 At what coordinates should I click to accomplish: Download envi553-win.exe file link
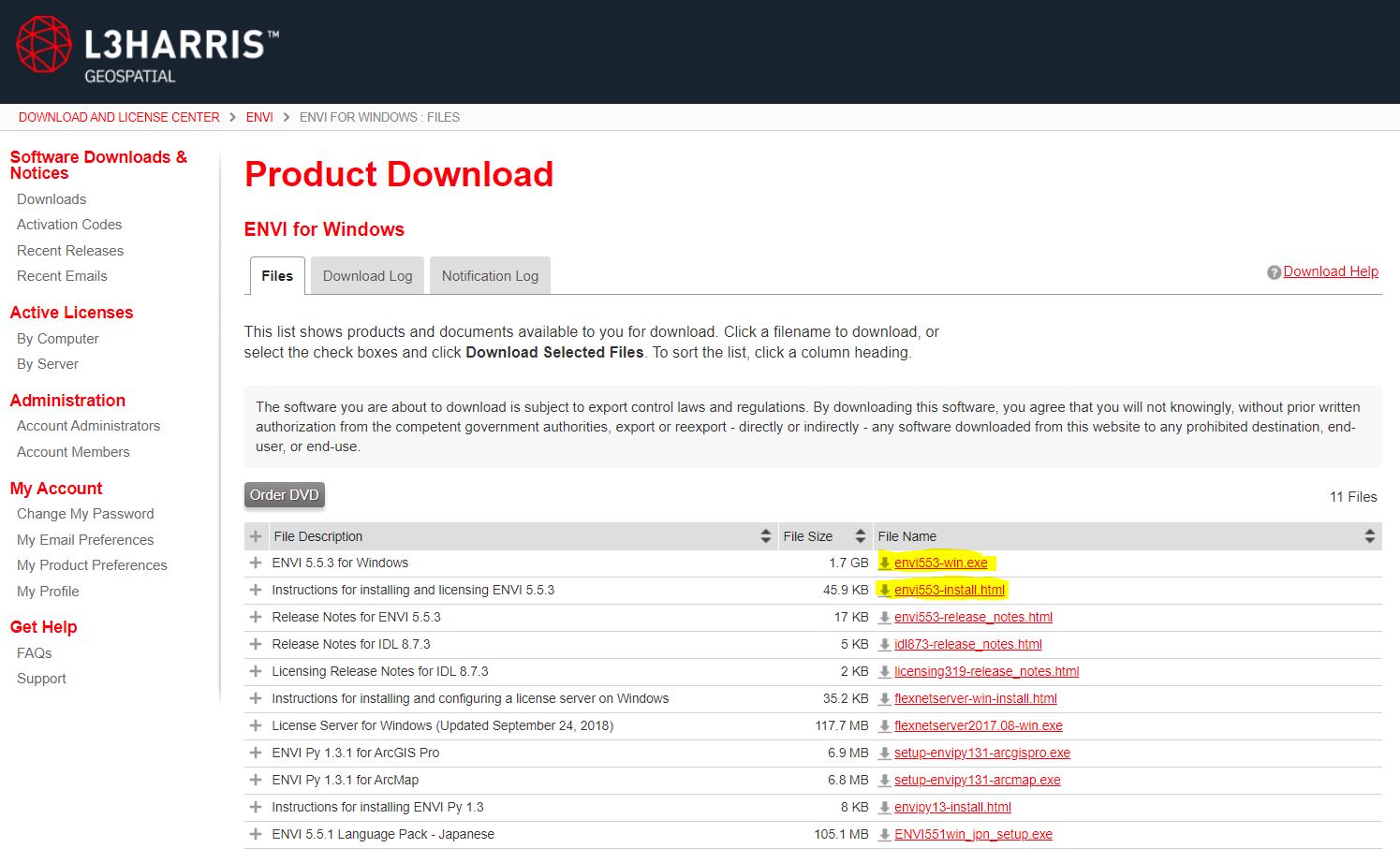[x=941, y=563]
